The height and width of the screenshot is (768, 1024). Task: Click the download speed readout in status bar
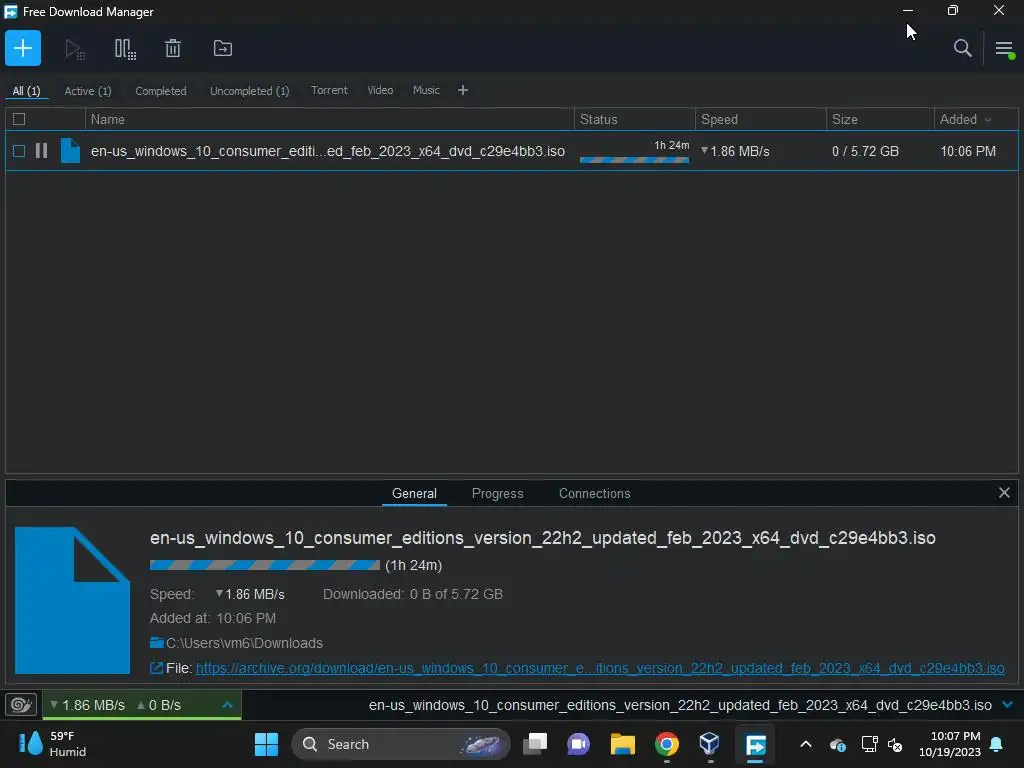88,705
